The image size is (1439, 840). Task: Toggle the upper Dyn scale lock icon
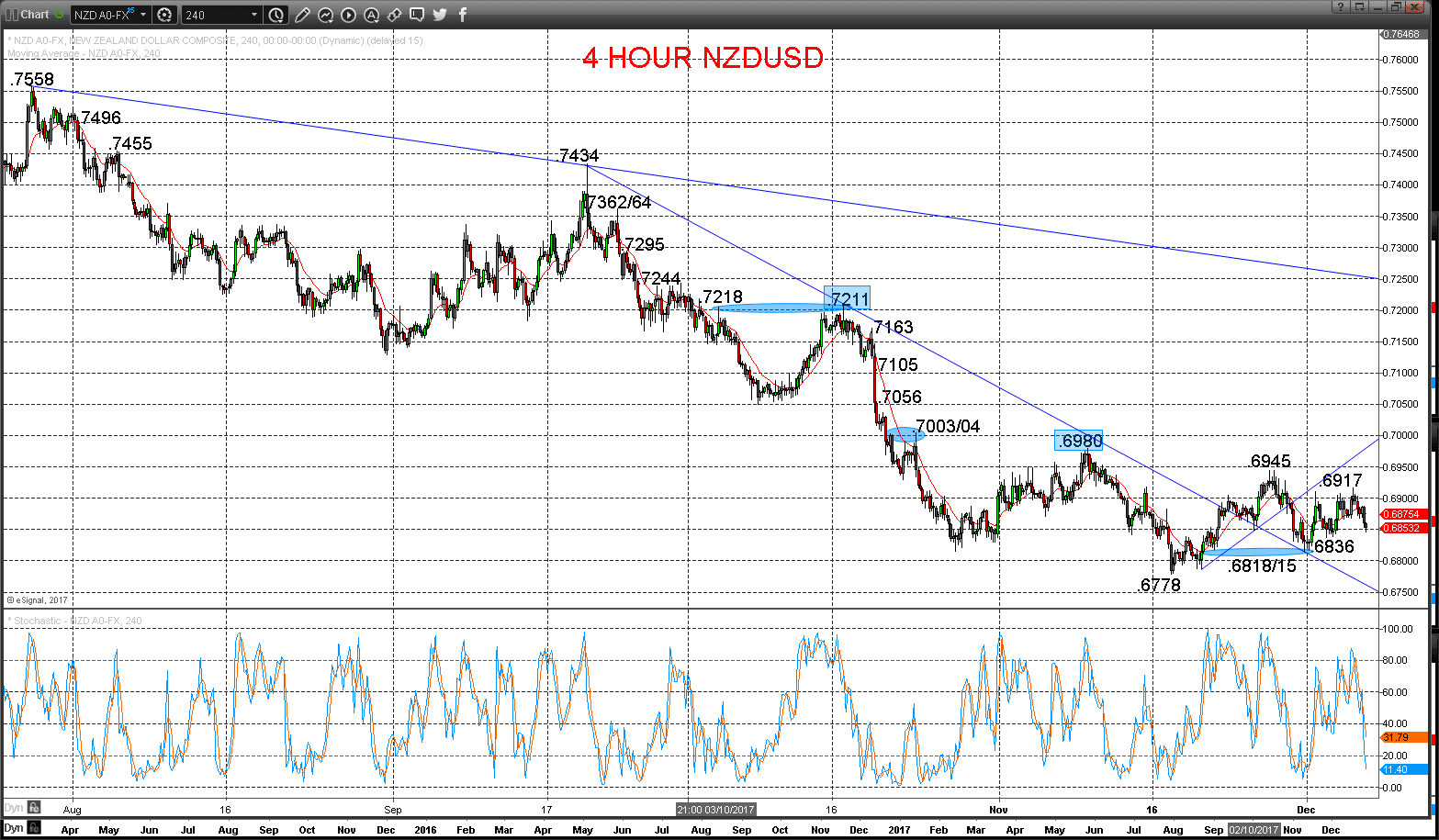[x=34, y=808]
